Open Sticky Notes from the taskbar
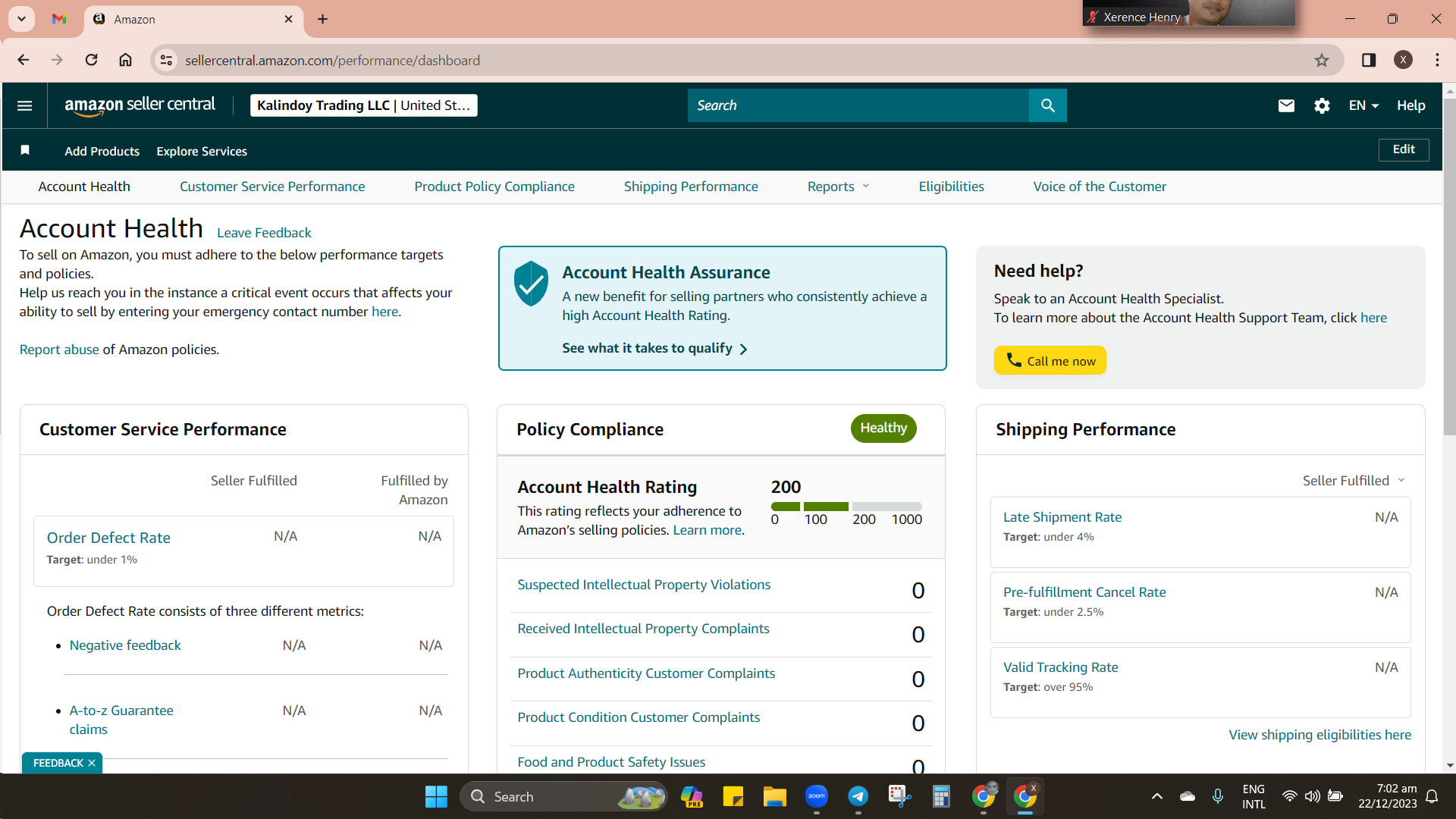 [x=733, y=796]
